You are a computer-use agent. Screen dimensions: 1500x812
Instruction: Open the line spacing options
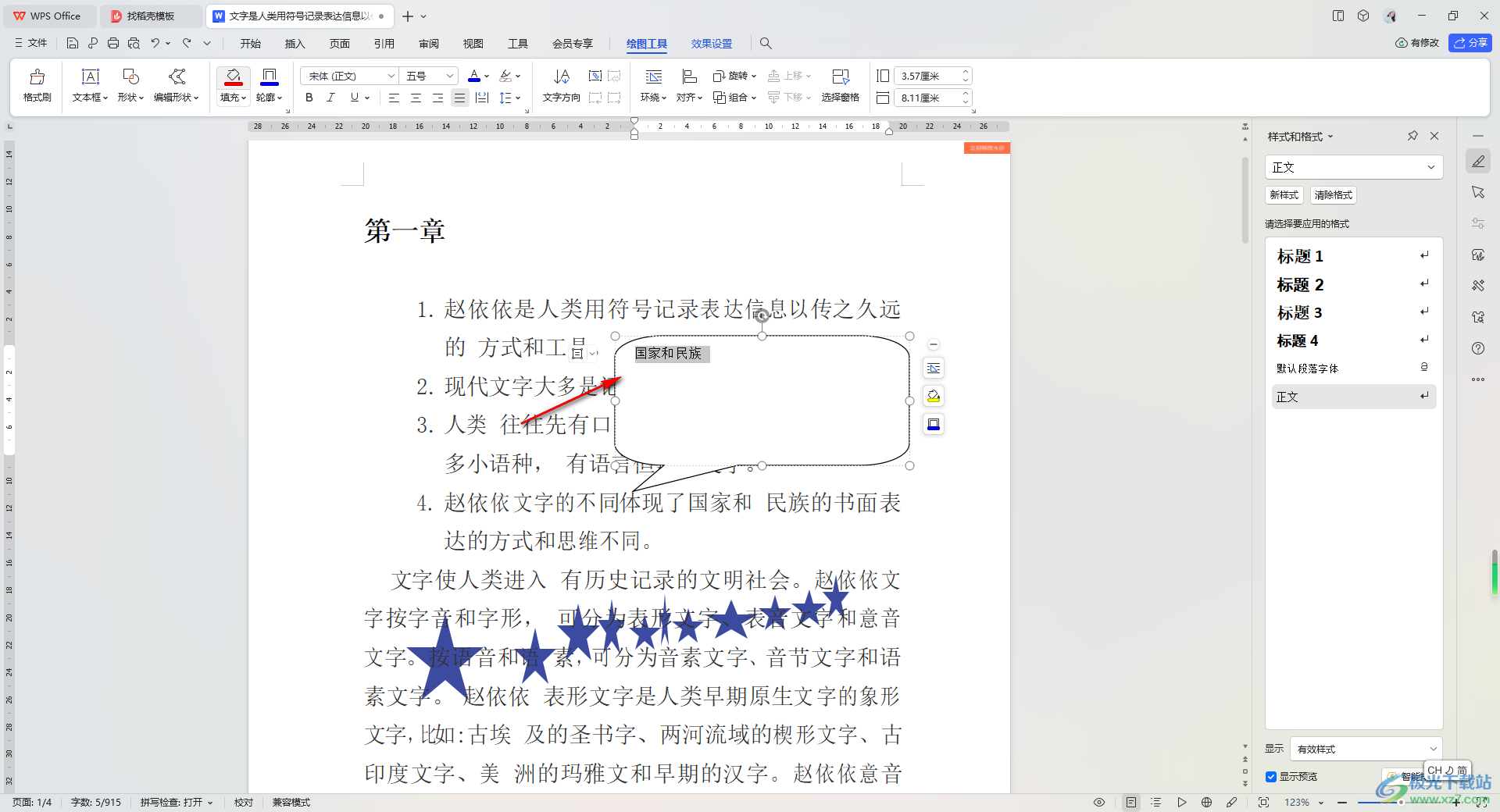pyautogui.click(x=509, y=98)
